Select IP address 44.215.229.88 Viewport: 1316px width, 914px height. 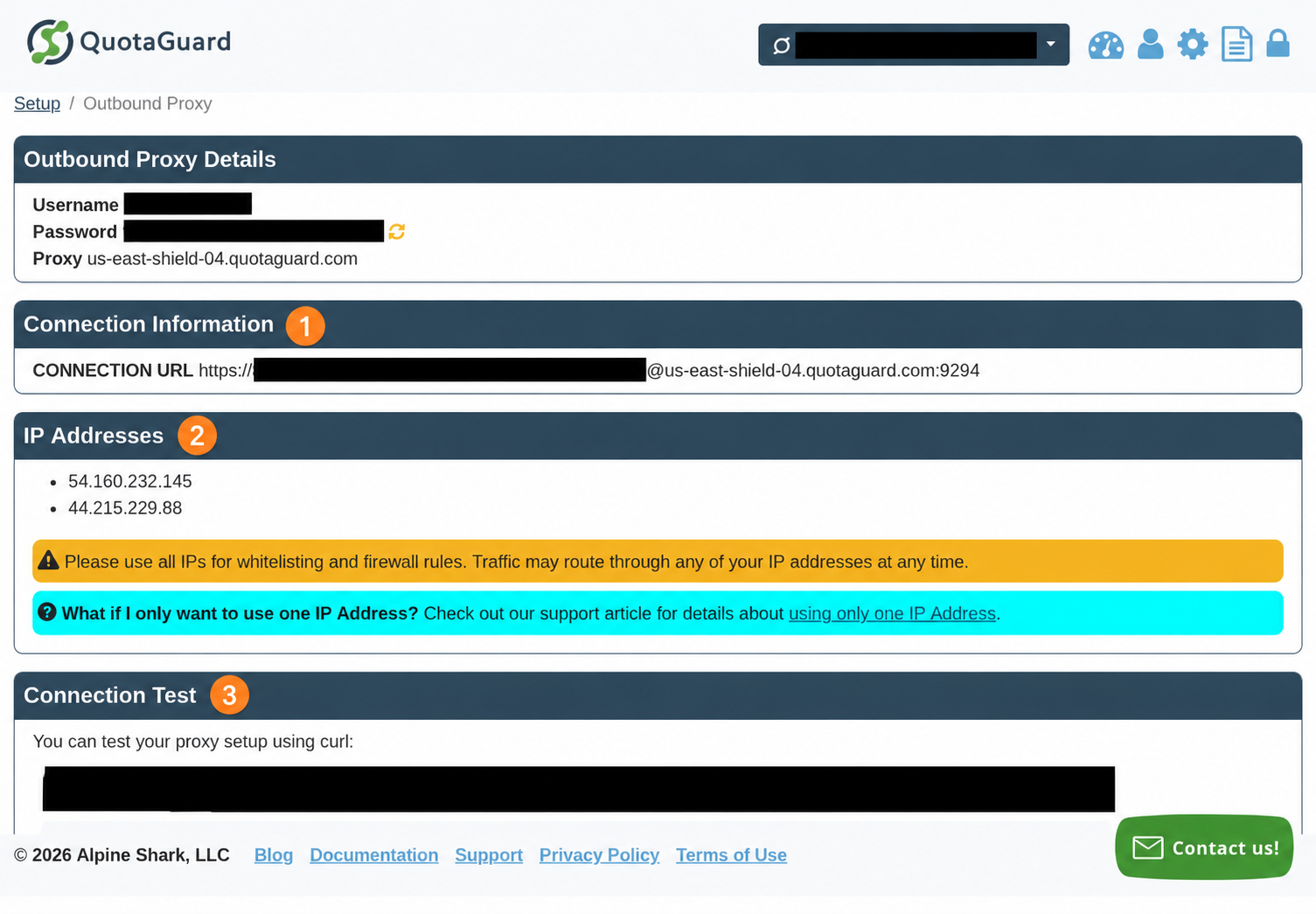point(125,508)
